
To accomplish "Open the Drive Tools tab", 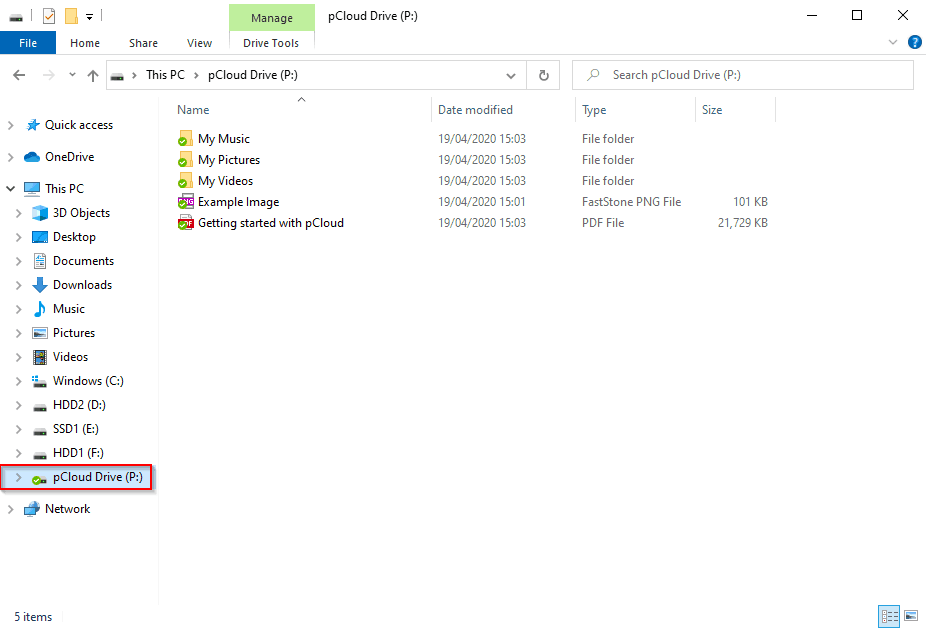I will pos(271,43).
